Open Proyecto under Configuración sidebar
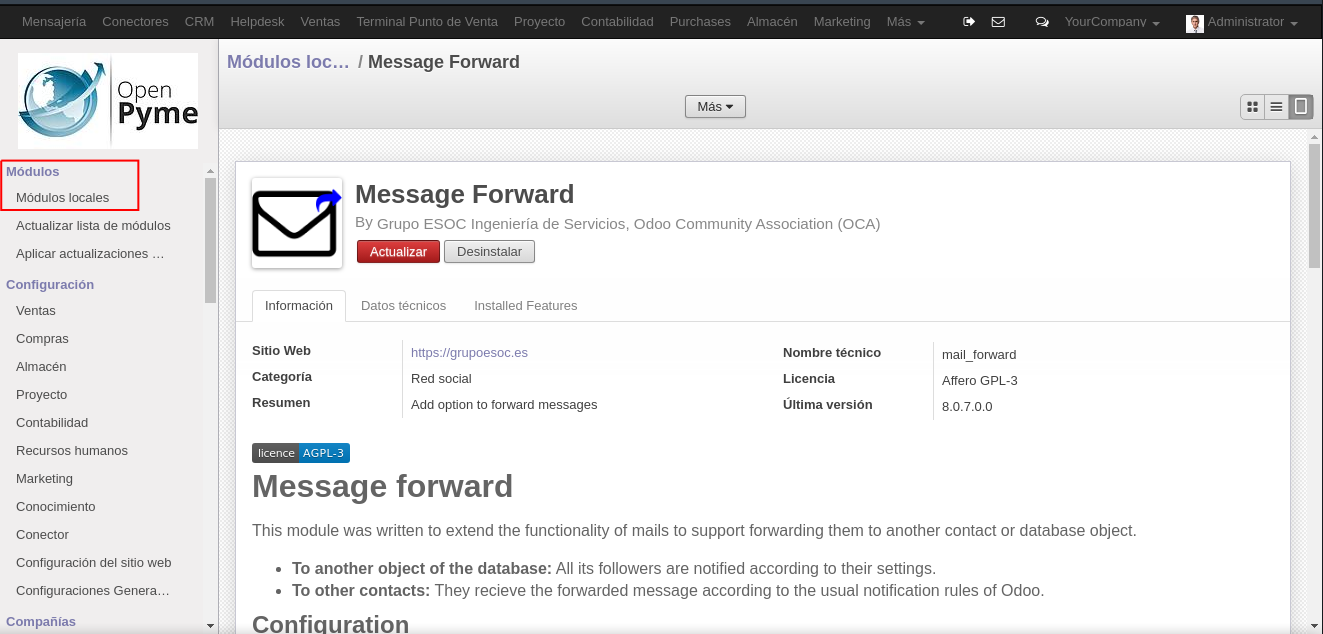Image resolution: width=1323 pixels, height=634 pixels. 42,395
